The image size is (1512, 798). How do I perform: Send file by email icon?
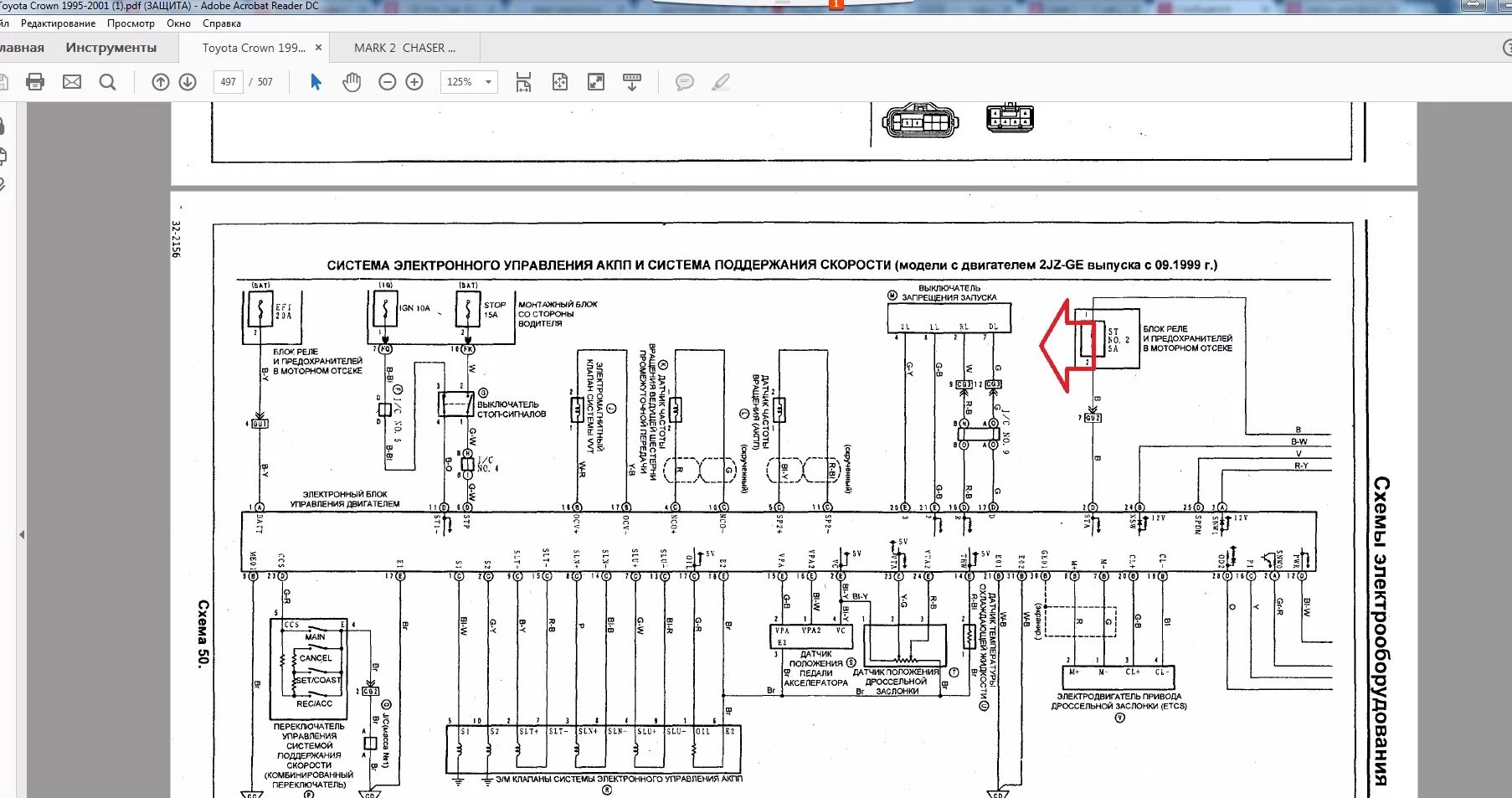point(72,82)
